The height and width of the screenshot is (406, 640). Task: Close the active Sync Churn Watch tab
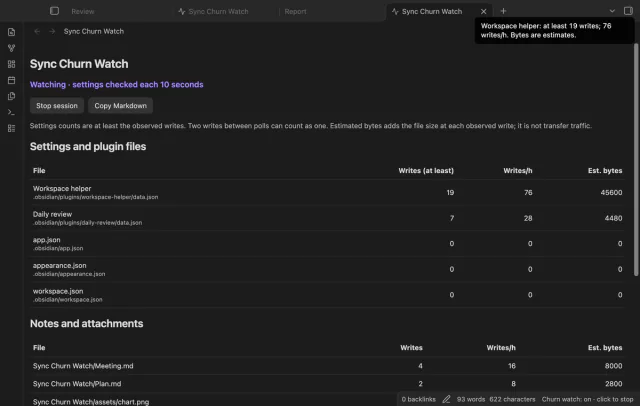pos(483,11)
